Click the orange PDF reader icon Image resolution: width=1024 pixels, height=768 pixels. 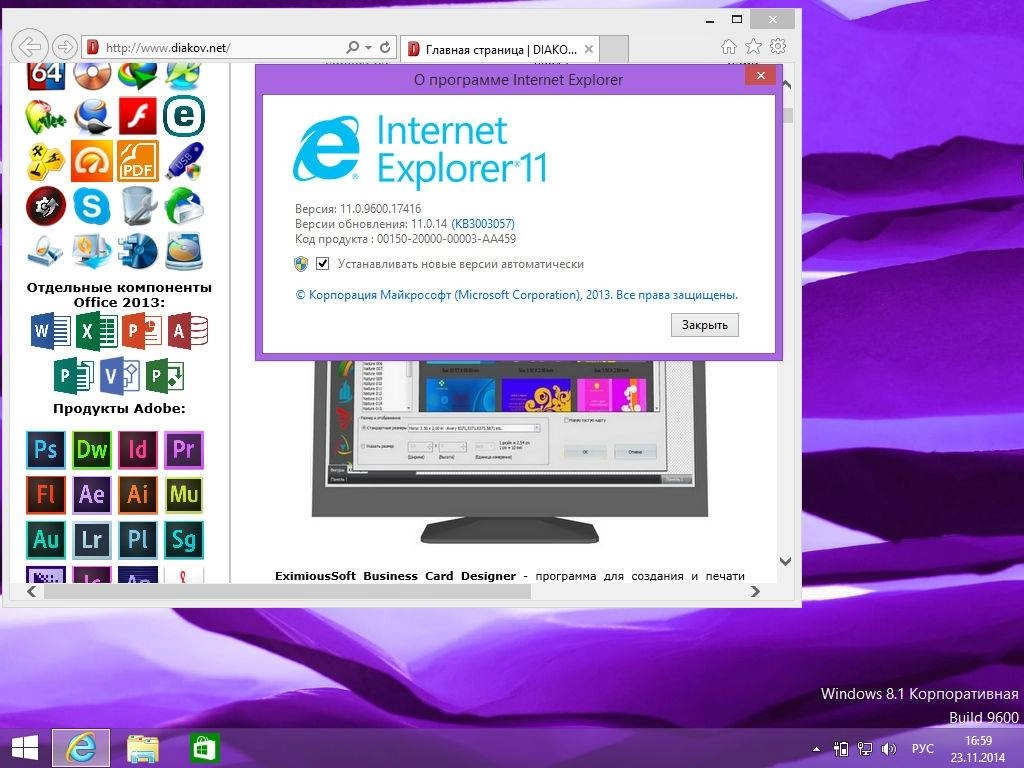coord(138,161)
